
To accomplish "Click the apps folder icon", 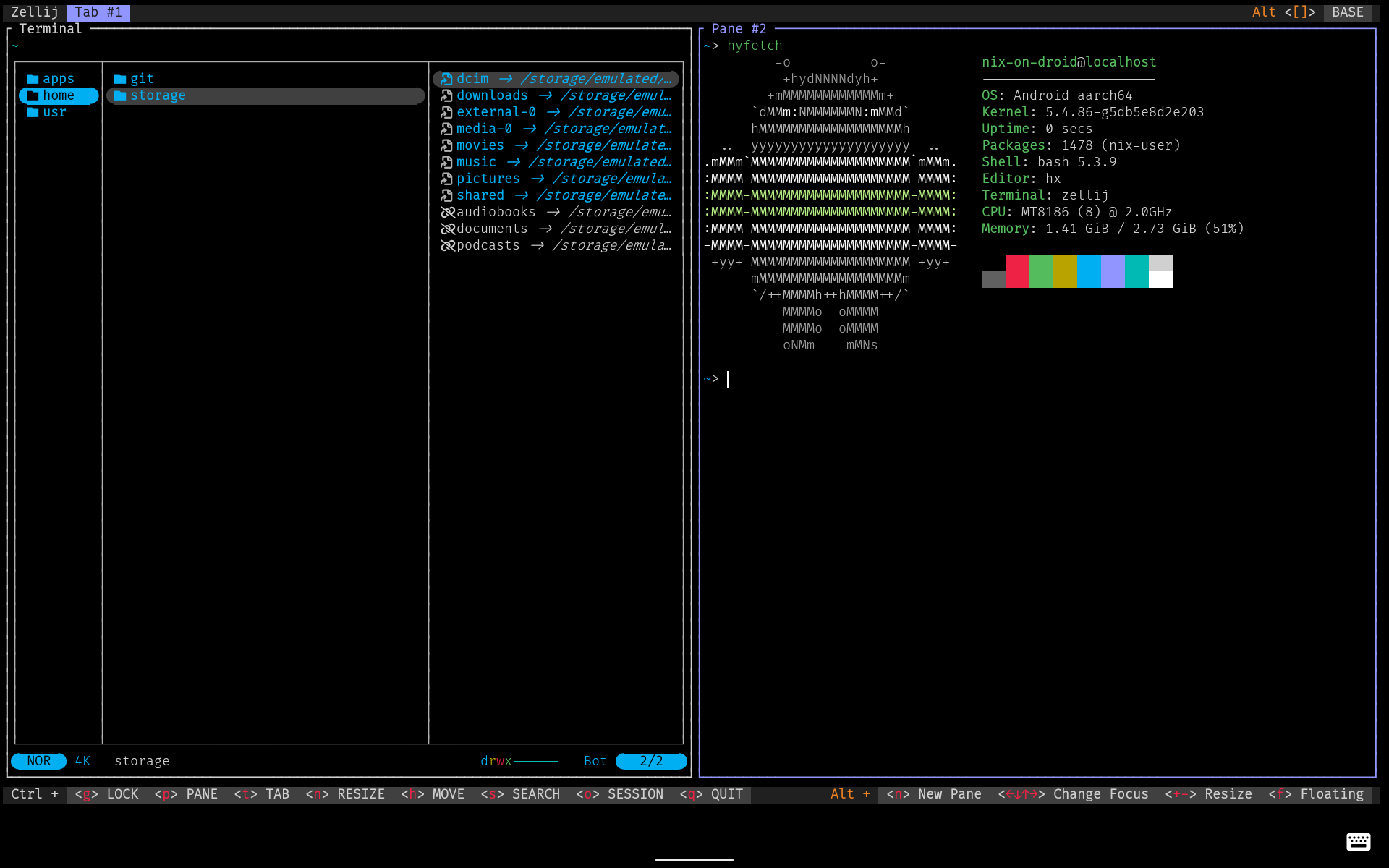I will pyautogui.click(x=33, y=79).
